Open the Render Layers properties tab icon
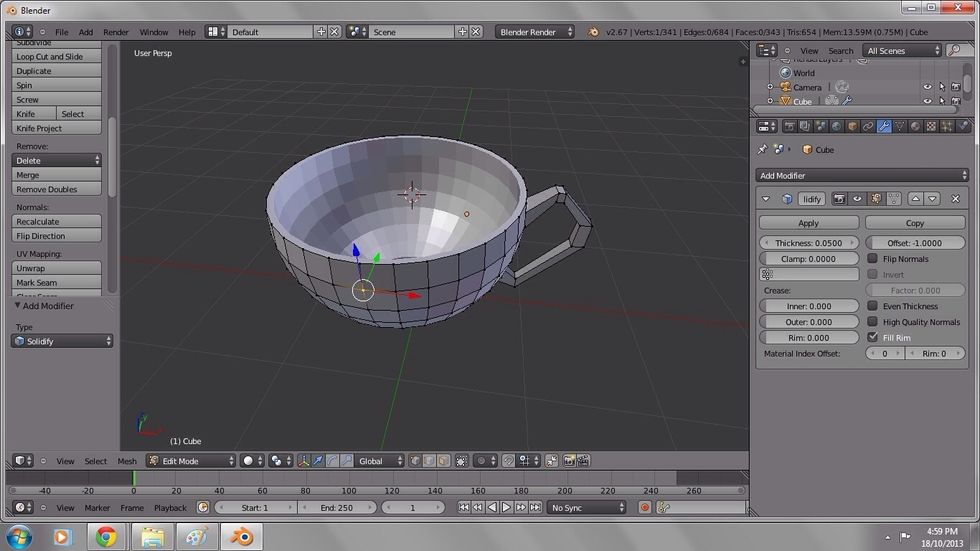 (805, 127)
